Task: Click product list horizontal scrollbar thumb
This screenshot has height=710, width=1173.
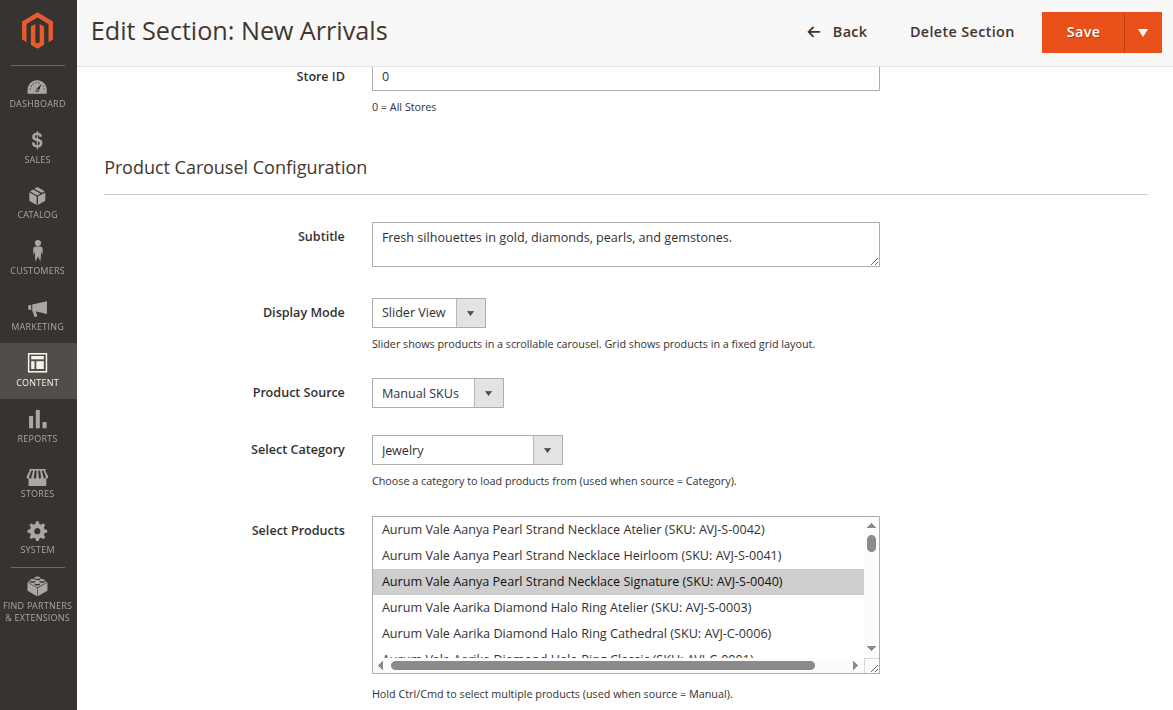Action: [603, 665]
